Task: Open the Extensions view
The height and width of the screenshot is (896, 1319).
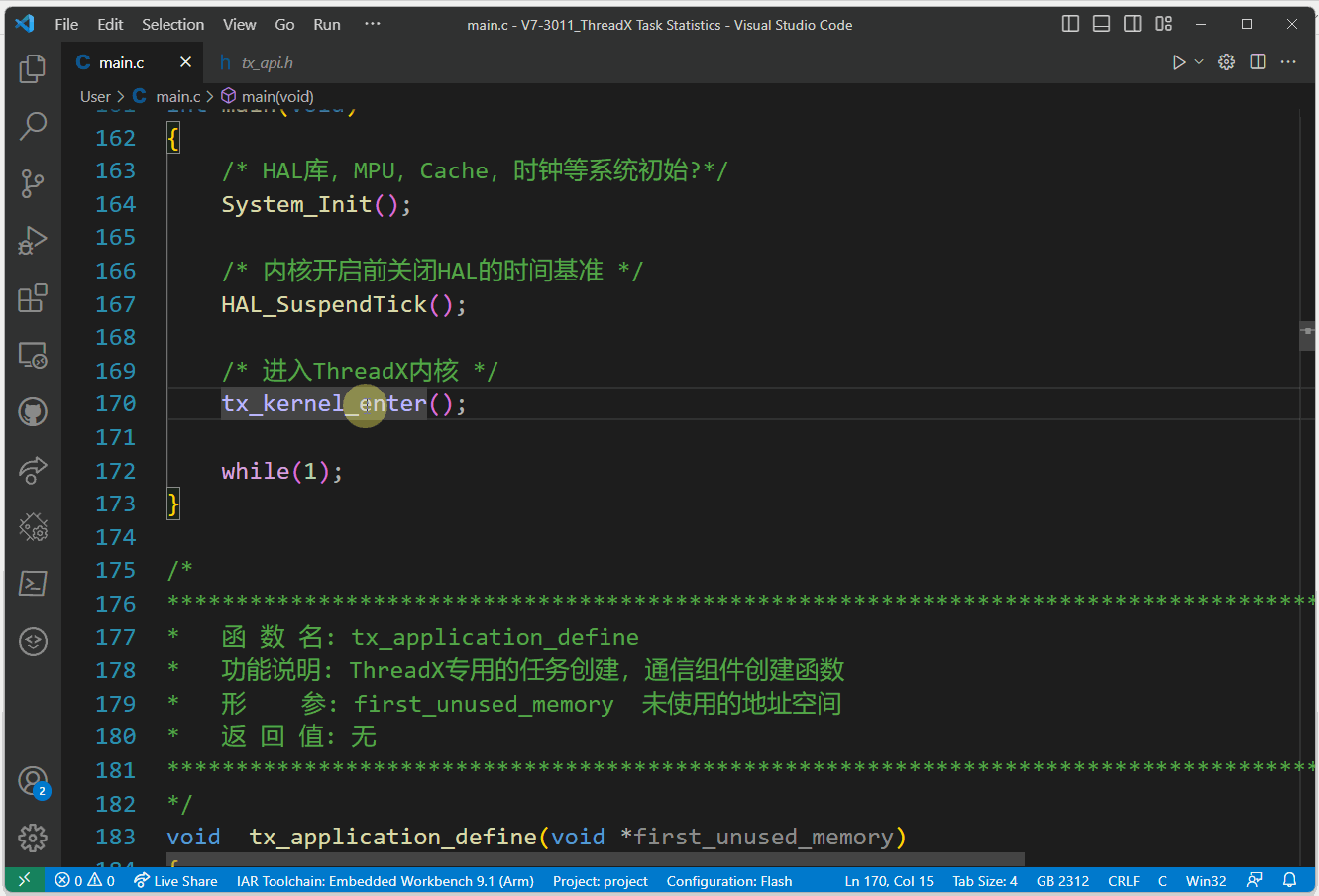Action: (x=33, y=298)
